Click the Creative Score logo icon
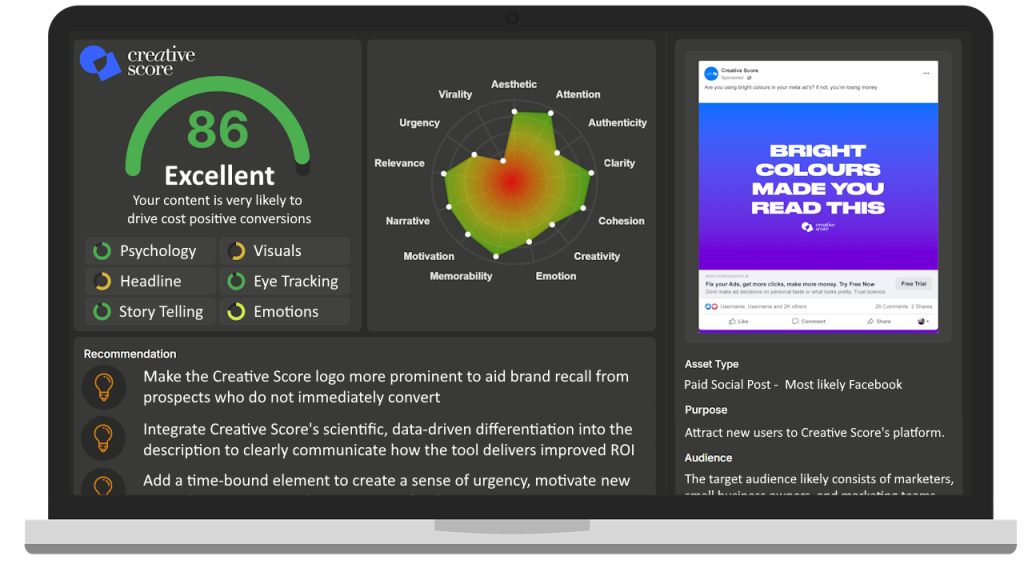Viewport: 1024px width, 576px height. (x=100, y=63)
